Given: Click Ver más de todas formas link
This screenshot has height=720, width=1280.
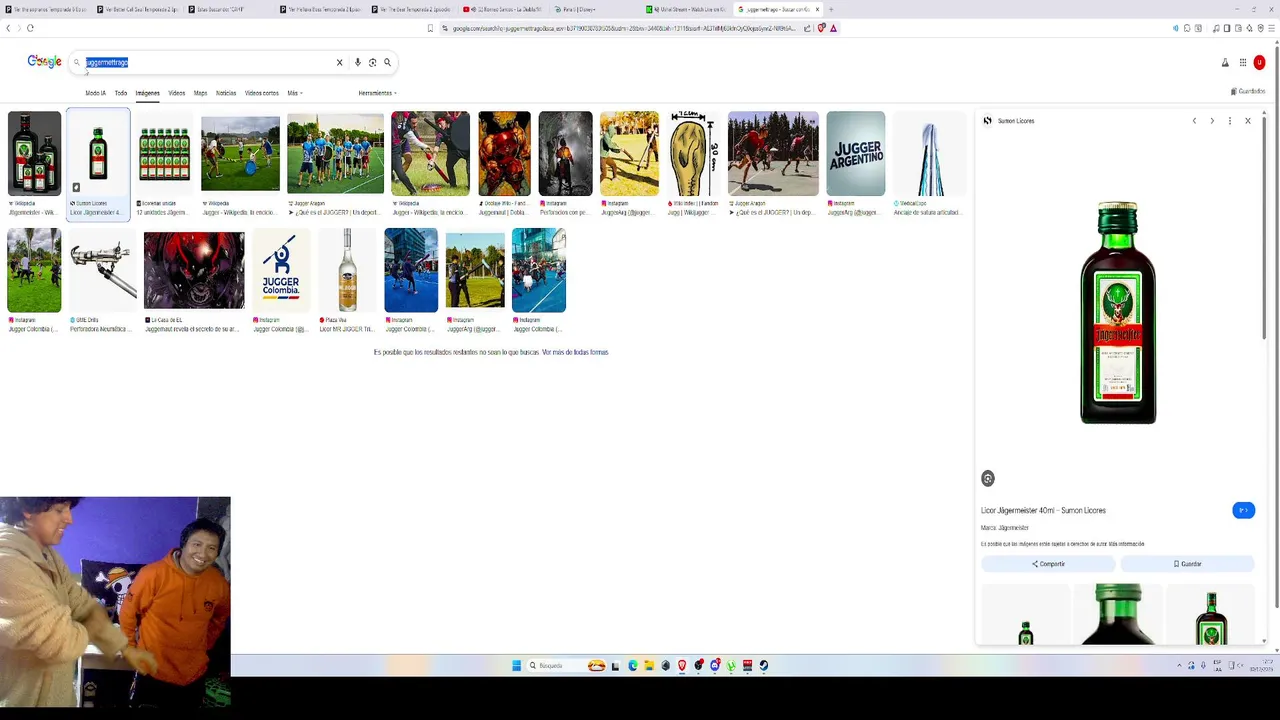Looking at the screenshot, I should 575,352.
